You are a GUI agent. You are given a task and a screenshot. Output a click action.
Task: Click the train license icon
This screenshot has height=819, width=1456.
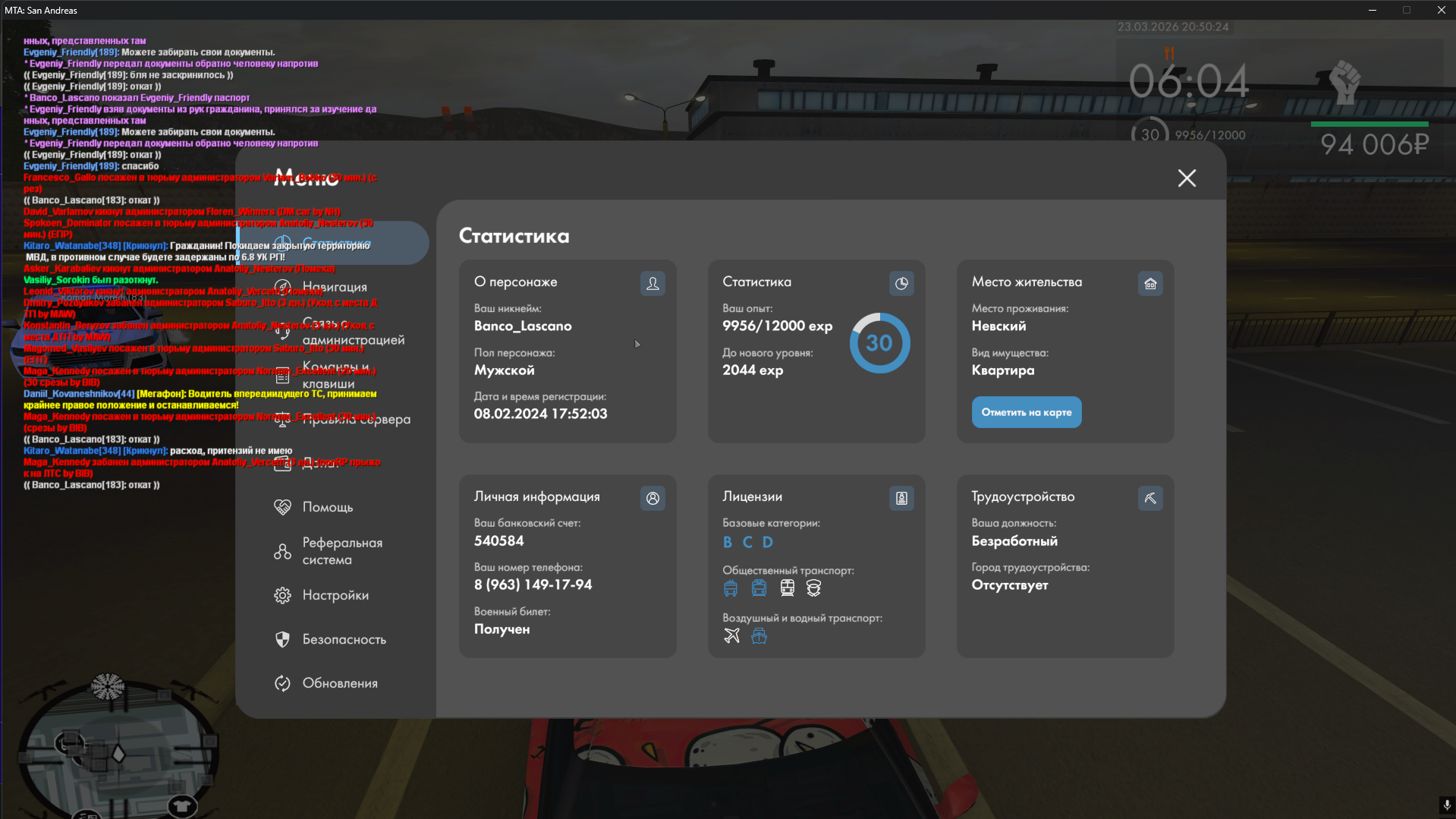[788, 588]
